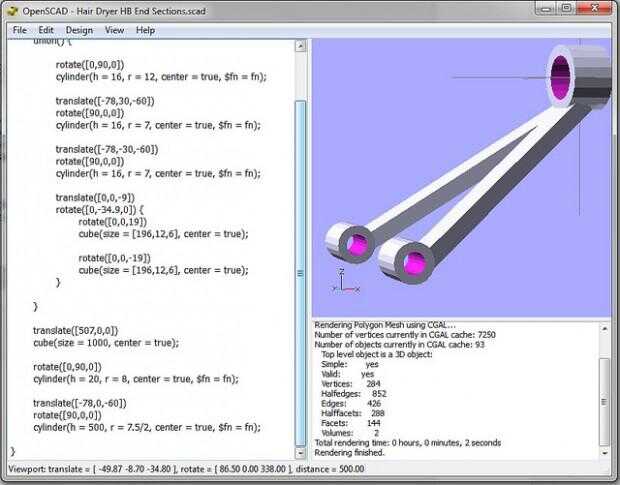Click the console scrollbar thumb
Image resolution: width=620 pixels, height=485 pixels.
(604, 402)
